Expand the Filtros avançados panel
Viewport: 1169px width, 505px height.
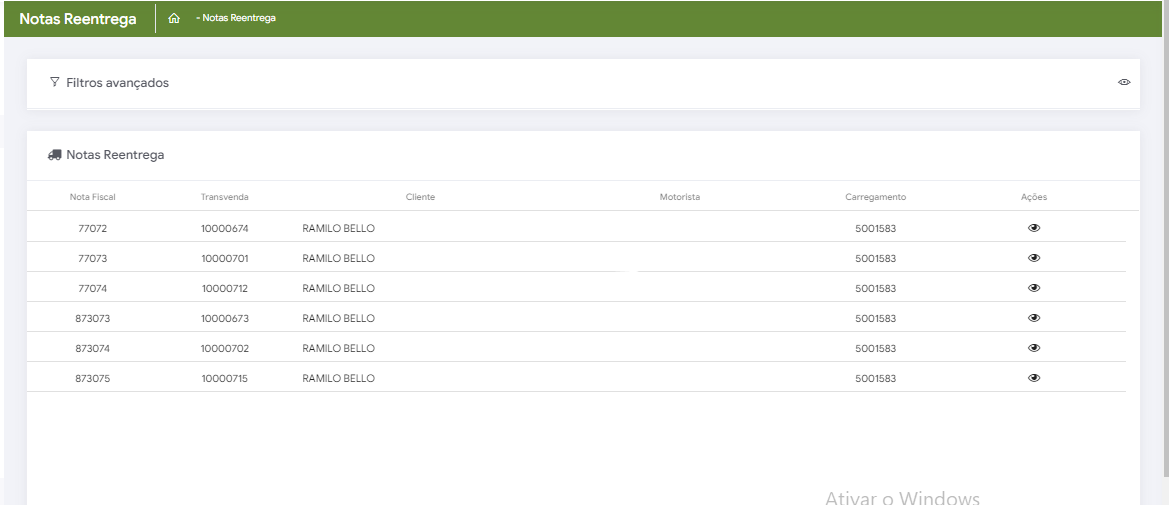coord(117,83)
